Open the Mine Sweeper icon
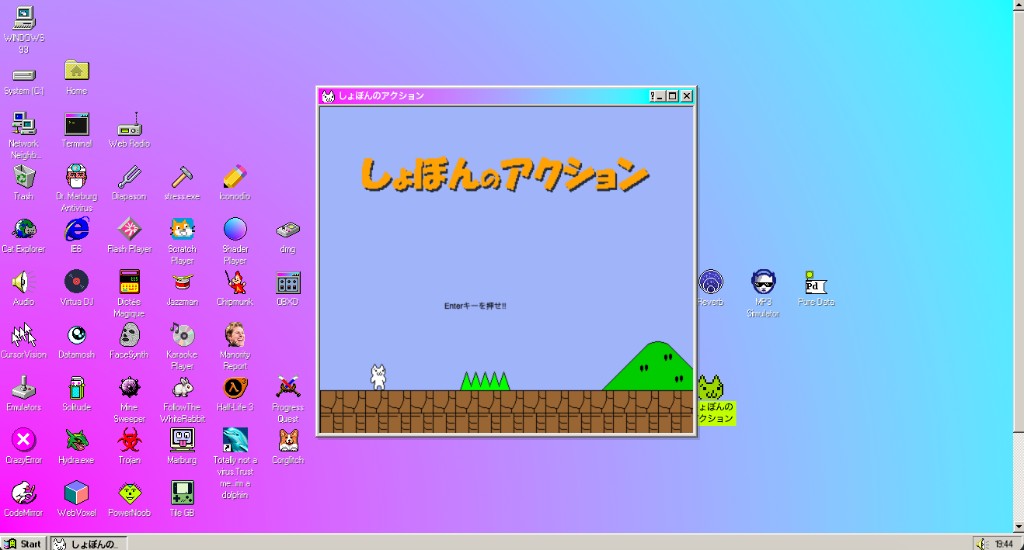The width and height of the screenshot is (1024, 550). click(129, 387)
